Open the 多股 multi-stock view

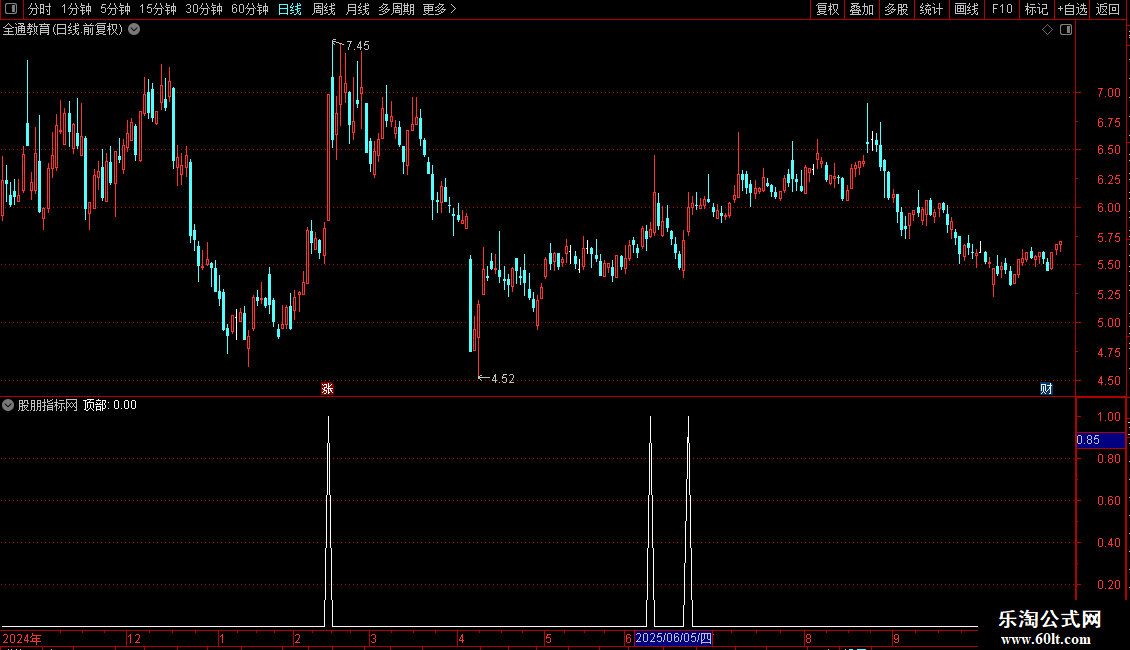coord(896,9)
